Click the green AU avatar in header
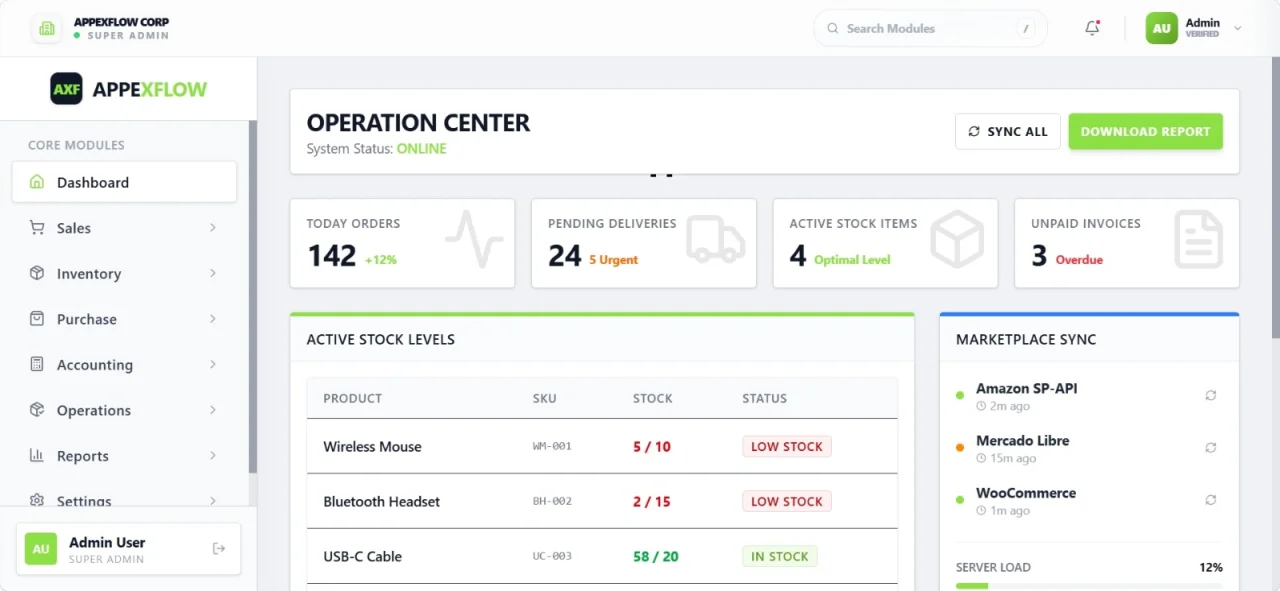The height and width of the screenshot is (591, 1280). coord(1162,28)
